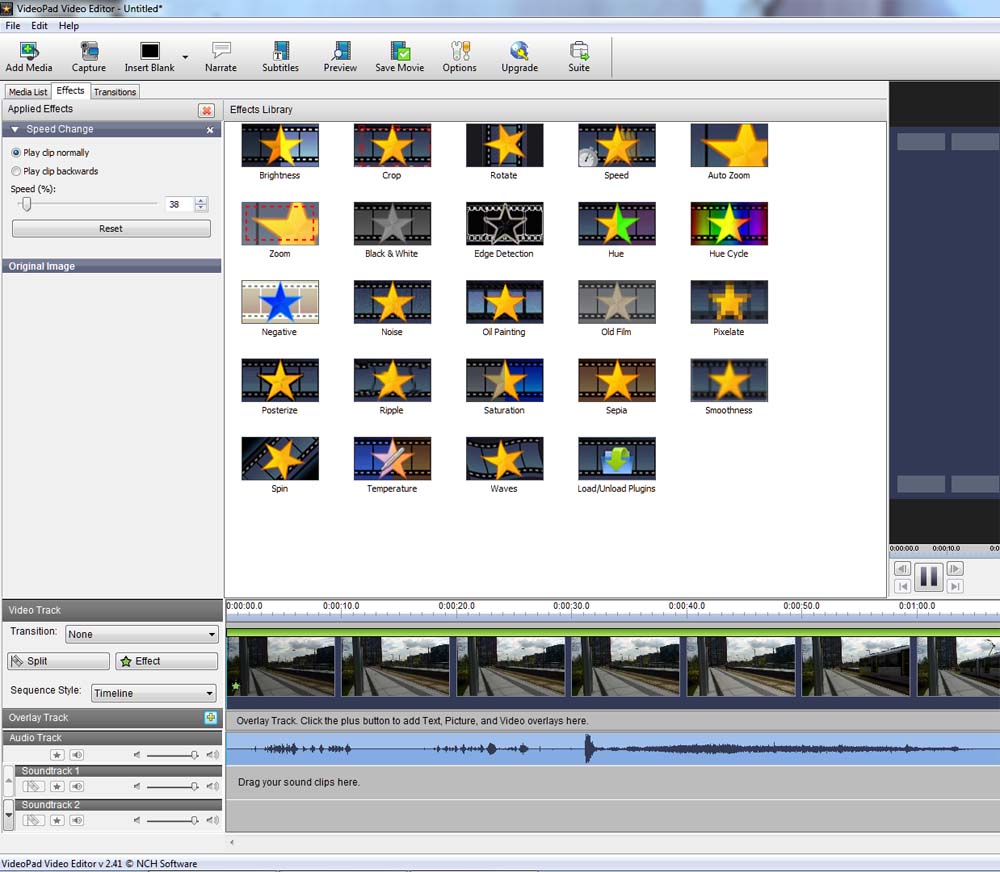The image size is (1000, 872).
Task: Click the Preview toolbar icon
Action: coord(341,51)
